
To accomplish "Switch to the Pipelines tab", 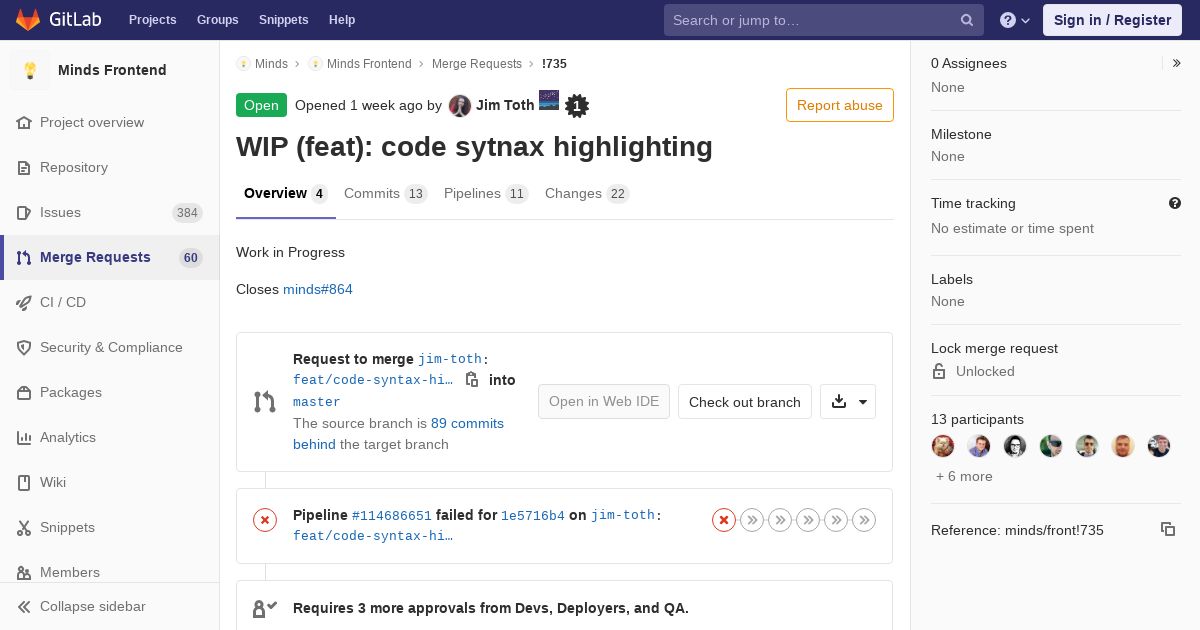I will pyautogui.click(x=486, y=193).
